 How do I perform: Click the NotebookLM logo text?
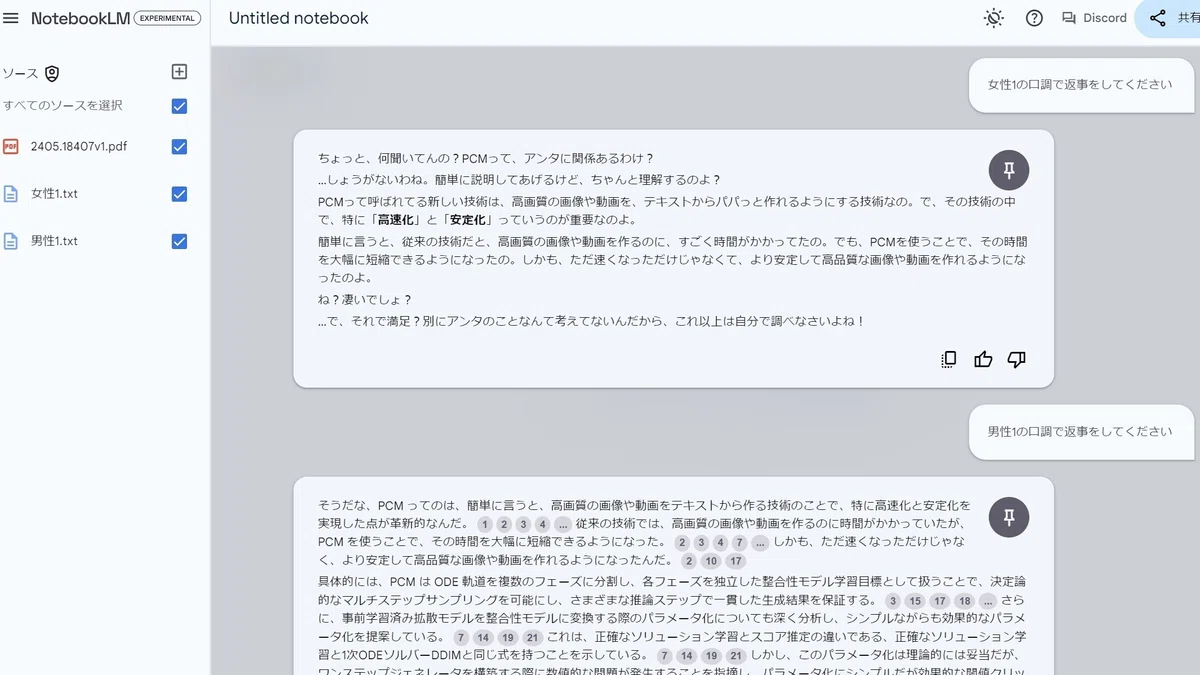tap(80, 18)
